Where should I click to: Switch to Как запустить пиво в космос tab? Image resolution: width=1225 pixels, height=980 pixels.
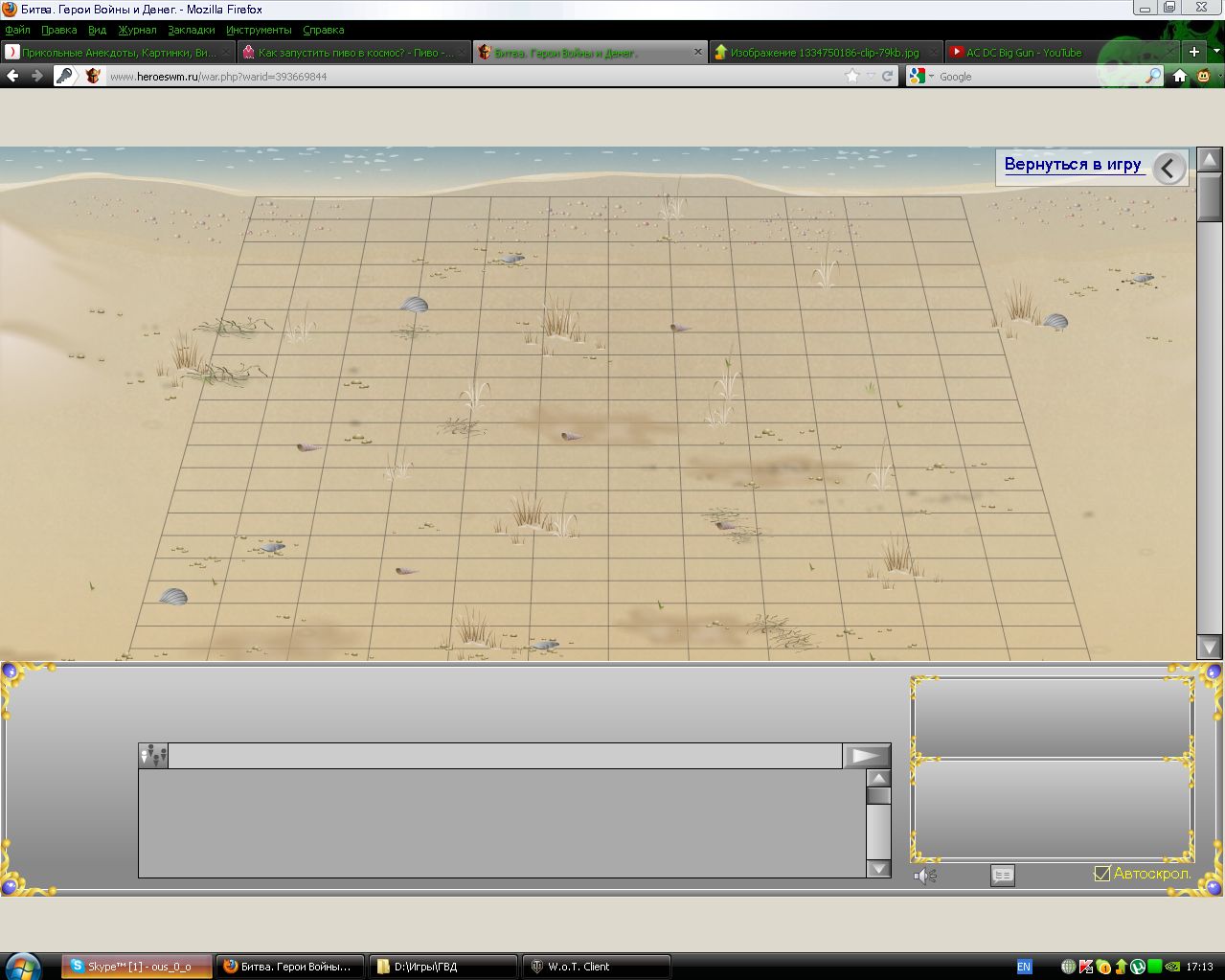(x=354, y=53)
